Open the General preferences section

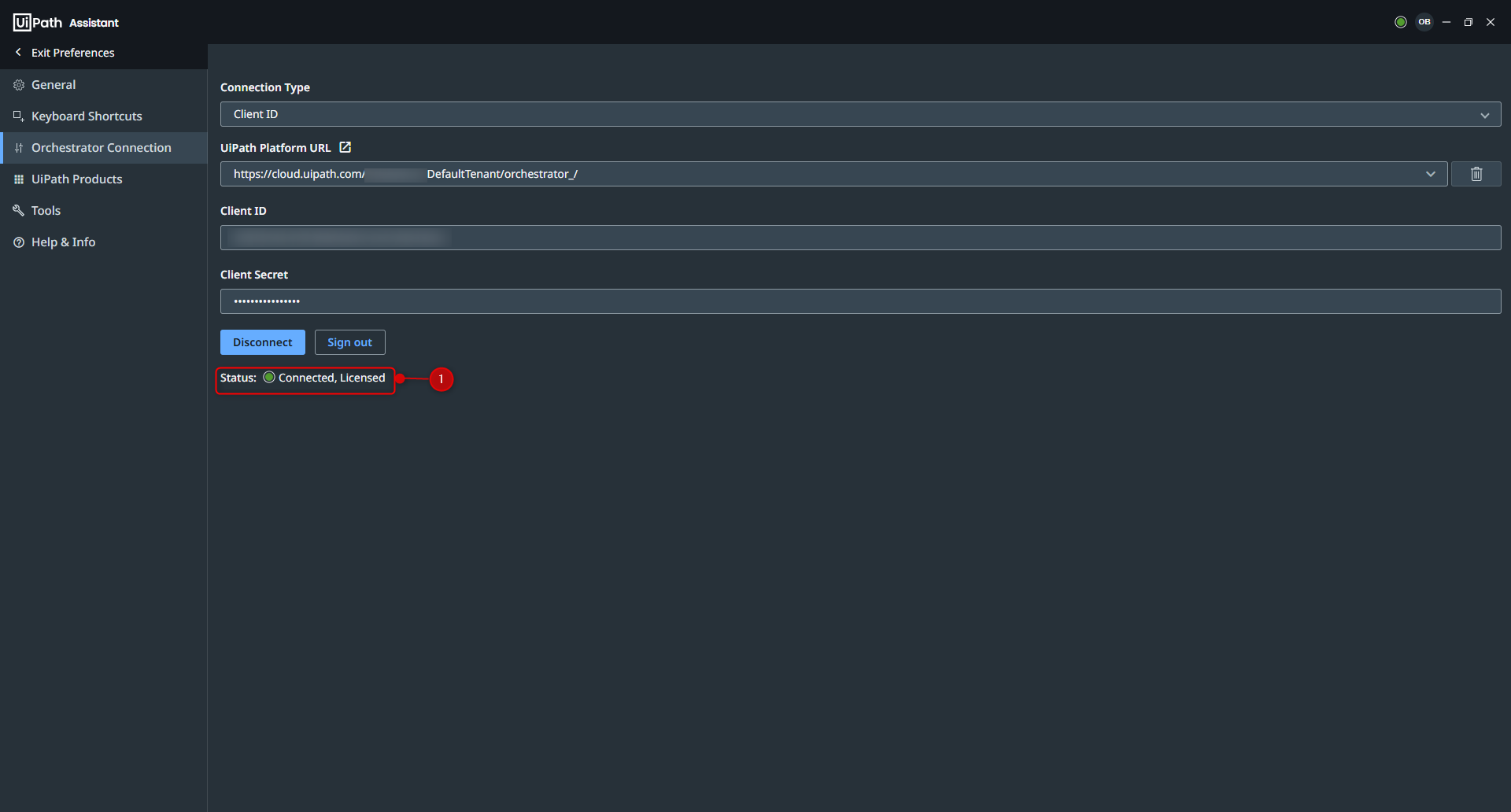click(104, 85)
